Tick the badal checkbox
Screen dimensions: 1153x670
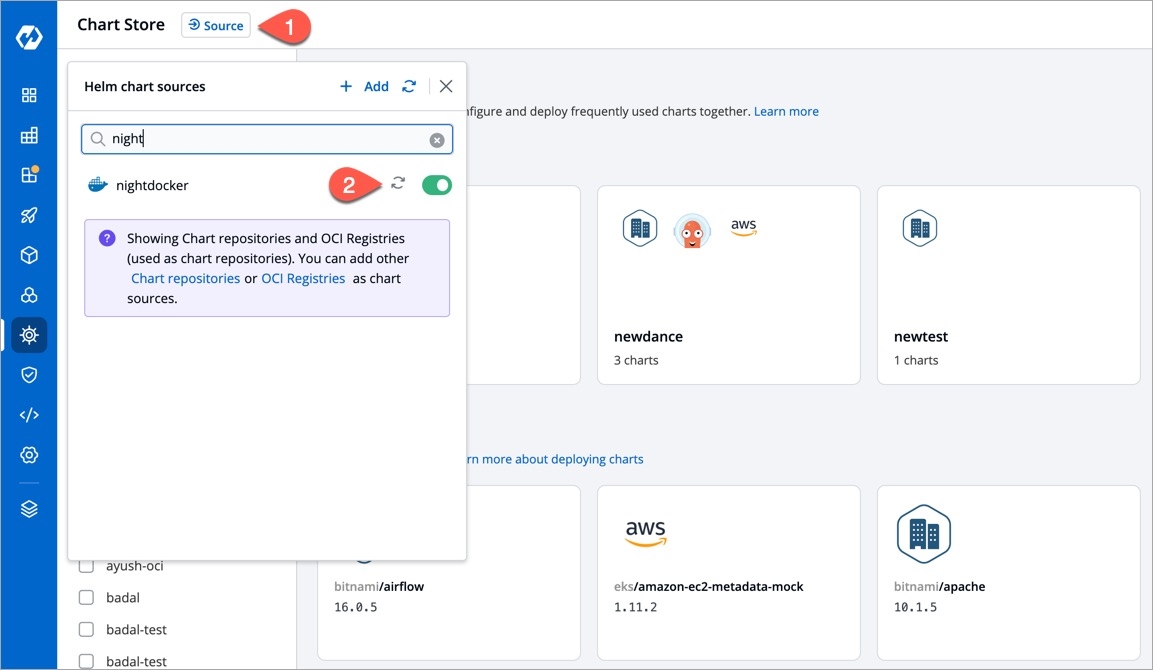click(x=87, y=598)
